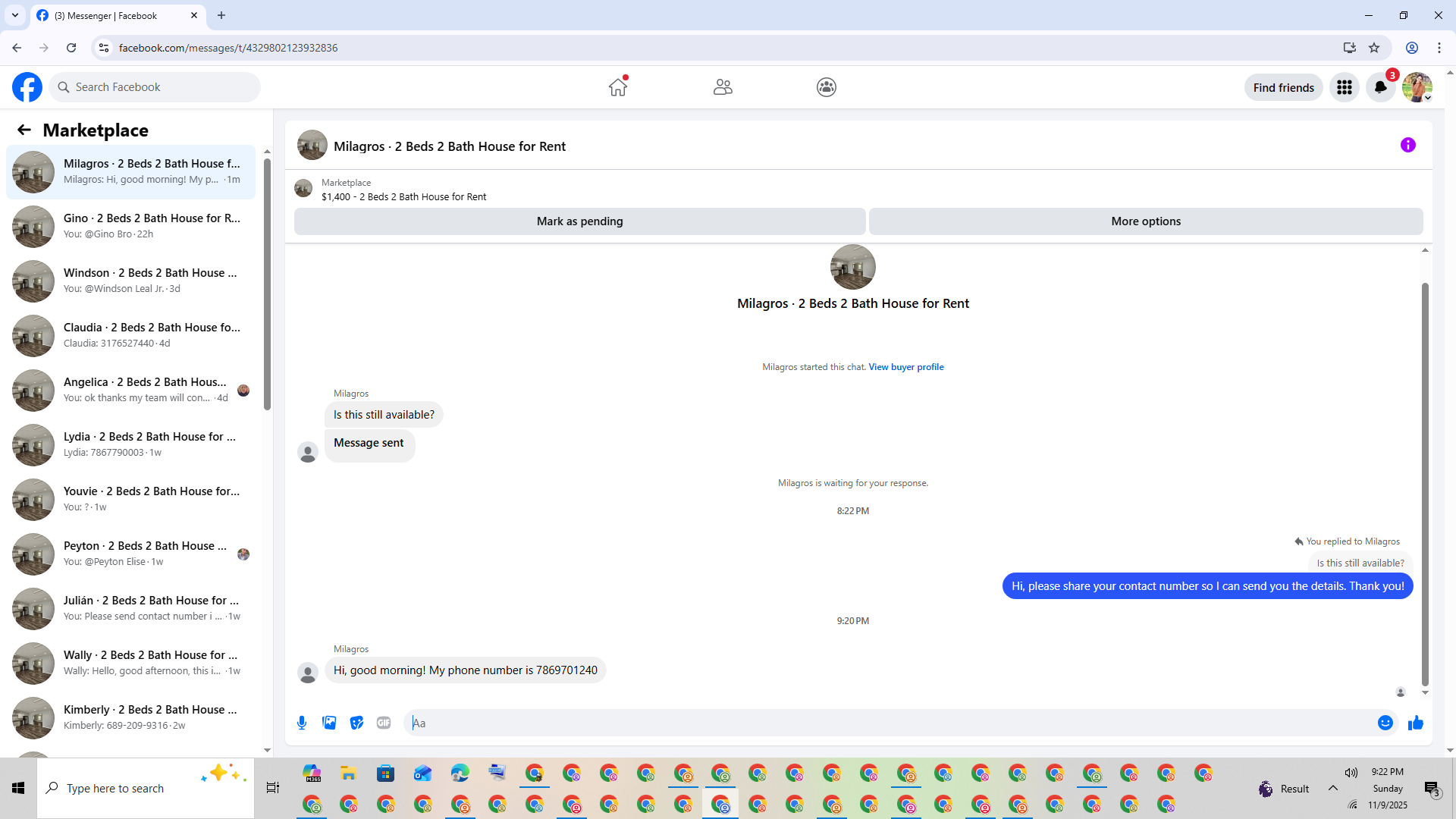Click the blue 'please share your contact number' message
This screenshot has height=819, width=1456.
1207,586
